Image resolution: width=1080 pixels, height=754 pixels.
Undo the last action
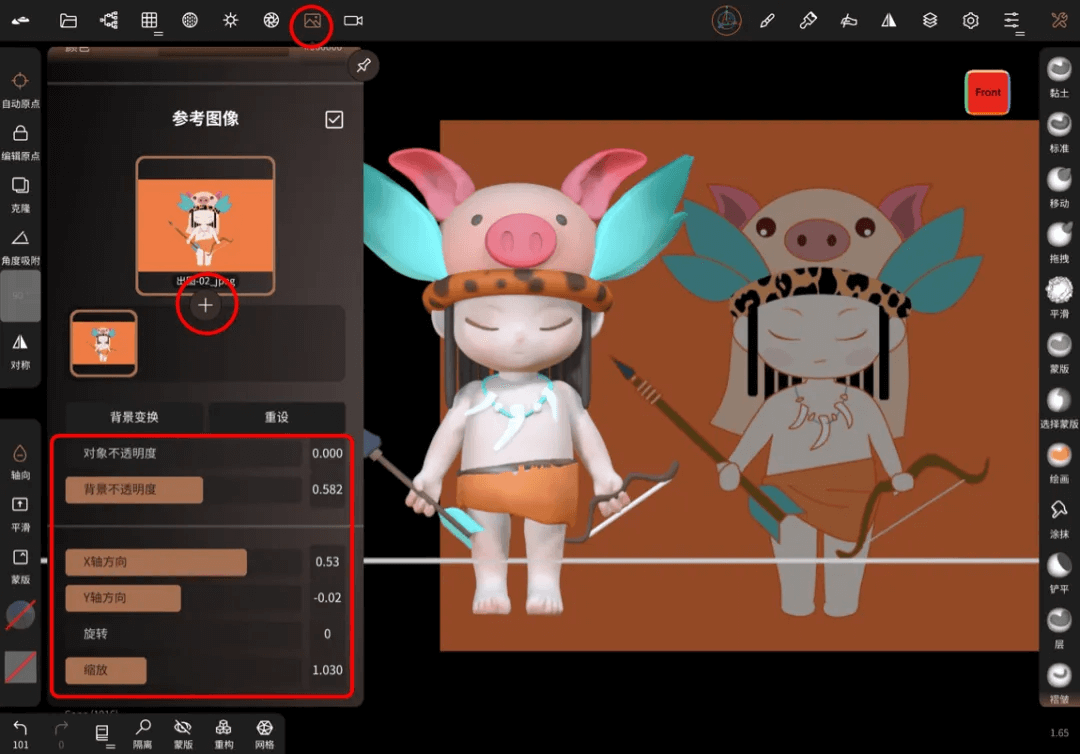click(21, 734)
